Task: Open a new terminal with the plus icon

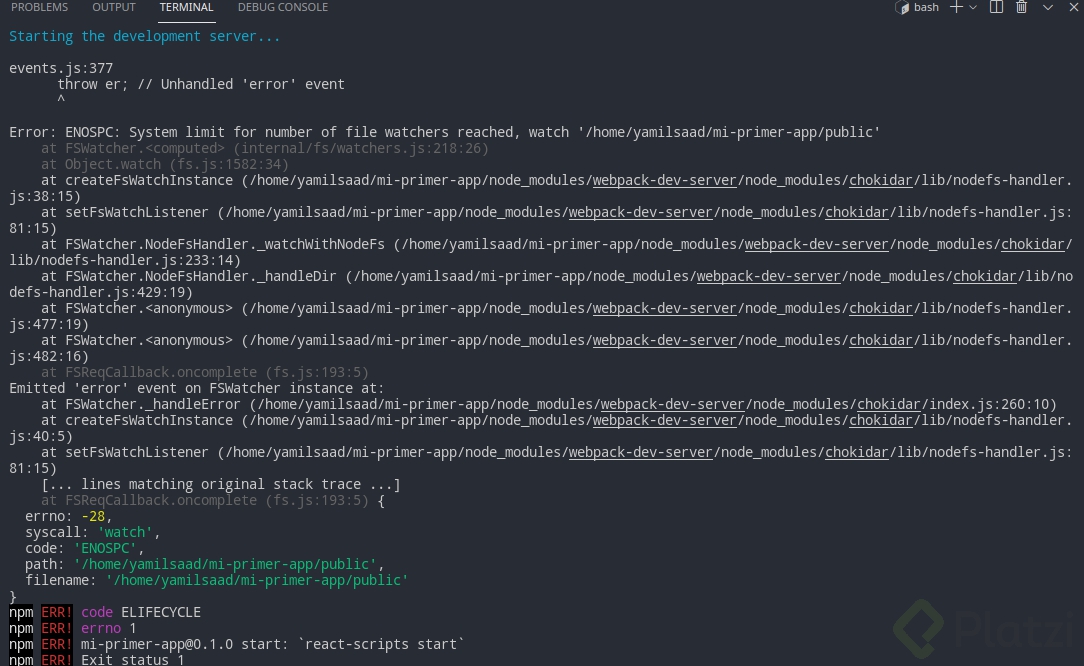Action: (956, 8)
